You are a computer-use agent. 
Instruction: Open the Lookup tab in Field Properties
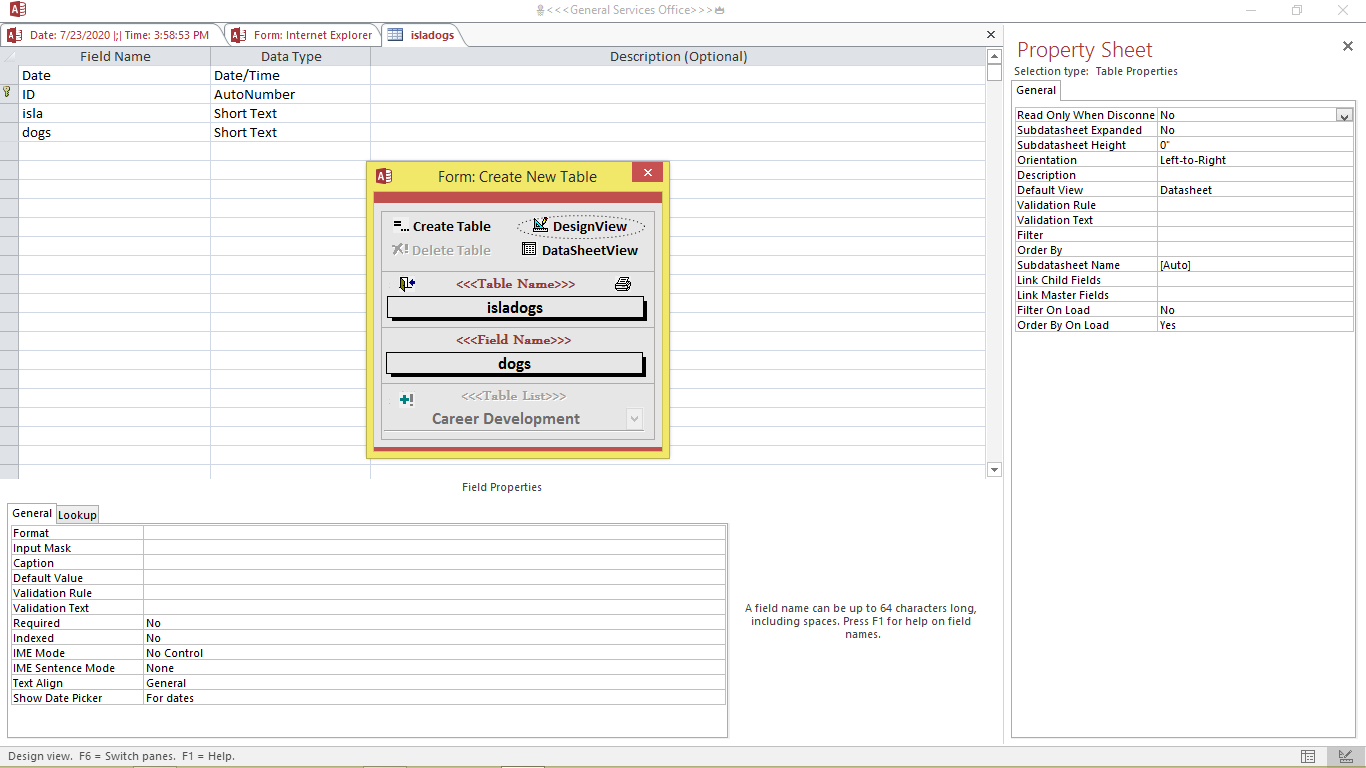[x=77, y=515]
